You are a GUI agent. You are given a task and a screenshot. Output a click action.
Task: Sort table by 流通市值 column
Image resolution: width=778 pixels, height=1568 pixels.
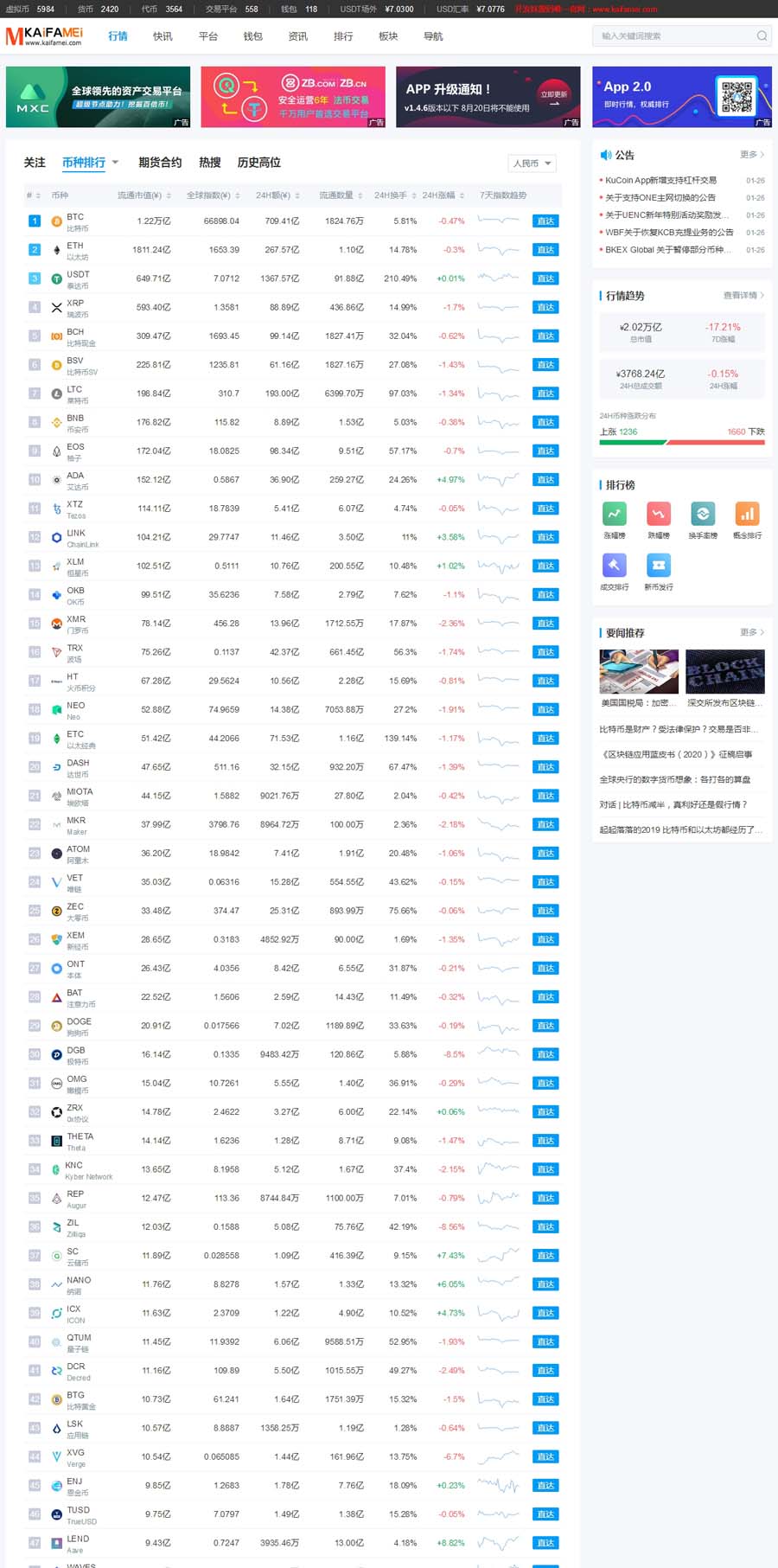(x=143, y=195)
